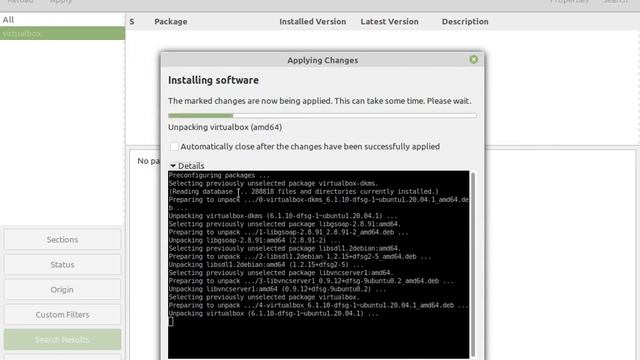
Task: Click the 'Reading database' terminal line
Action: click(x=304, y=191)
